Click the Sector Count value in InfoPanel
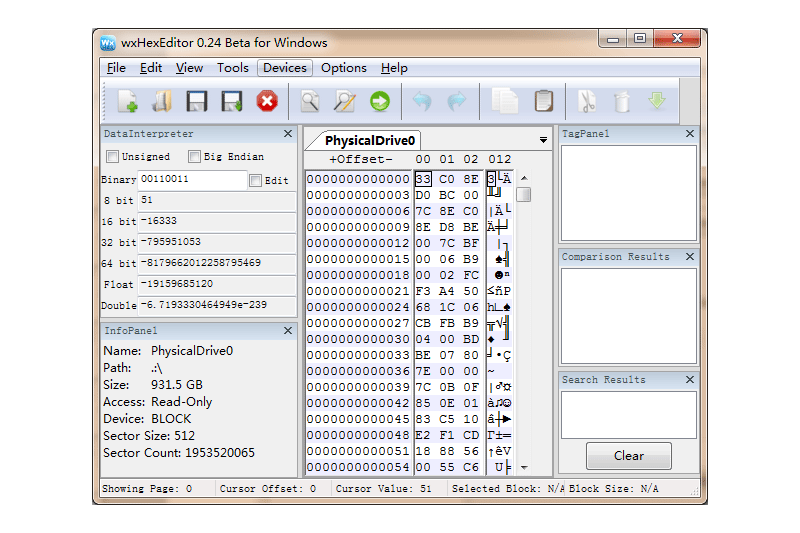Screen dimensions: 800x533 (220, 453)
